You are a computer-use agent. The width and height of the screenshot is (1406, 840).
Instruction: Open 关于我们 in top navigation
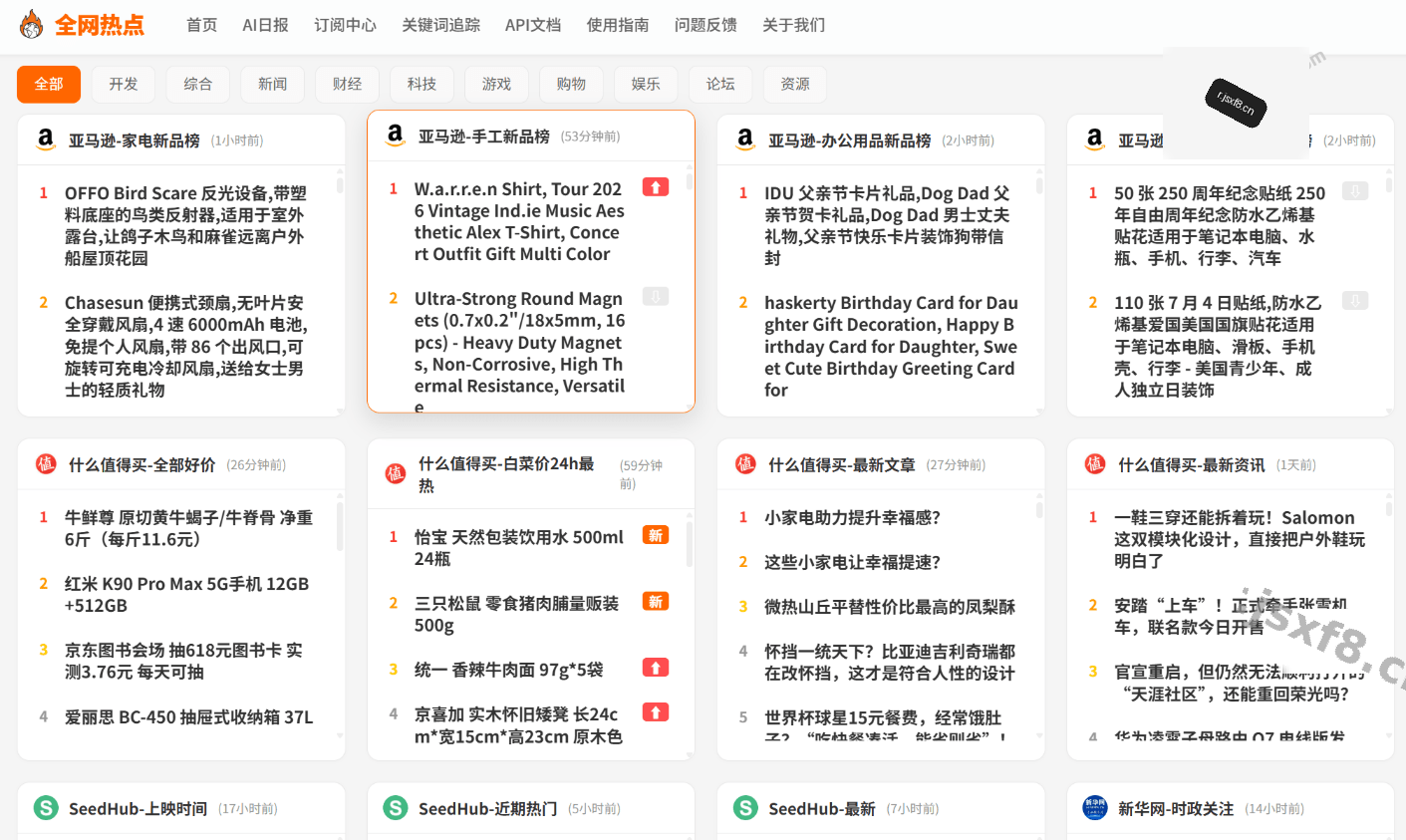coord(794,25)
